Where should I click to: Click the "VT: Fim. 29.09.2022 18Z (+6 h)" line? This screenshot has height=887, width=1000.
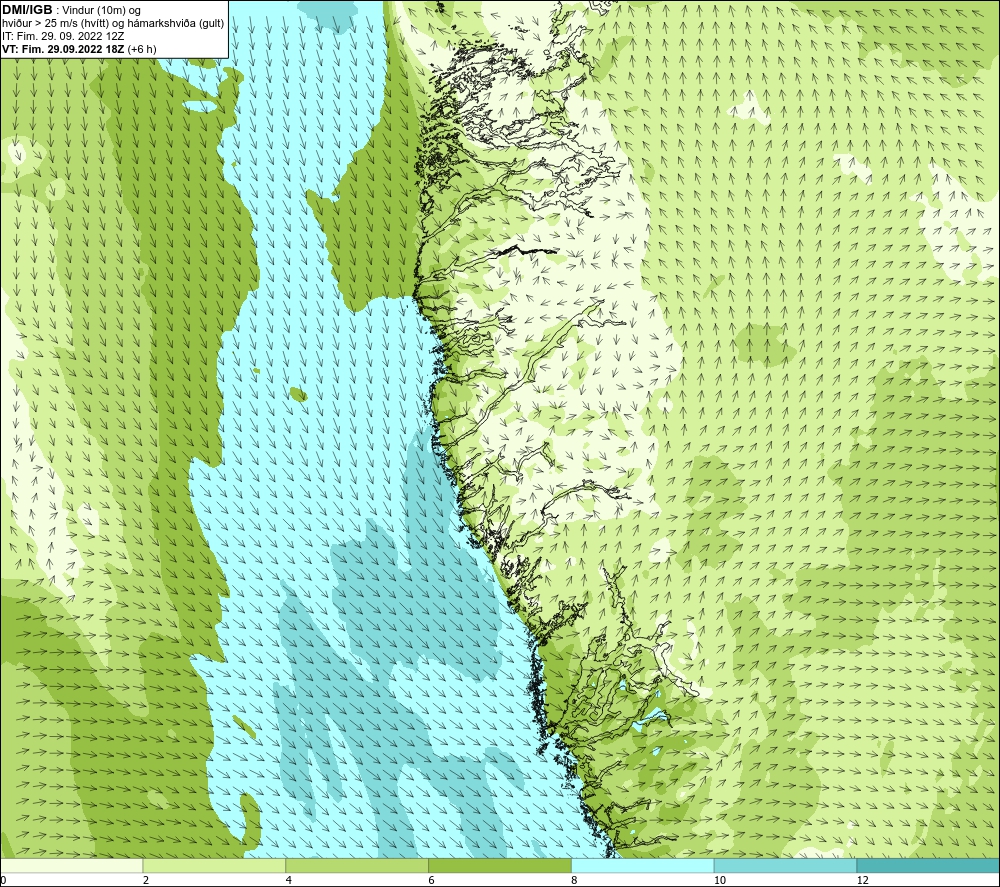(79, 49)
